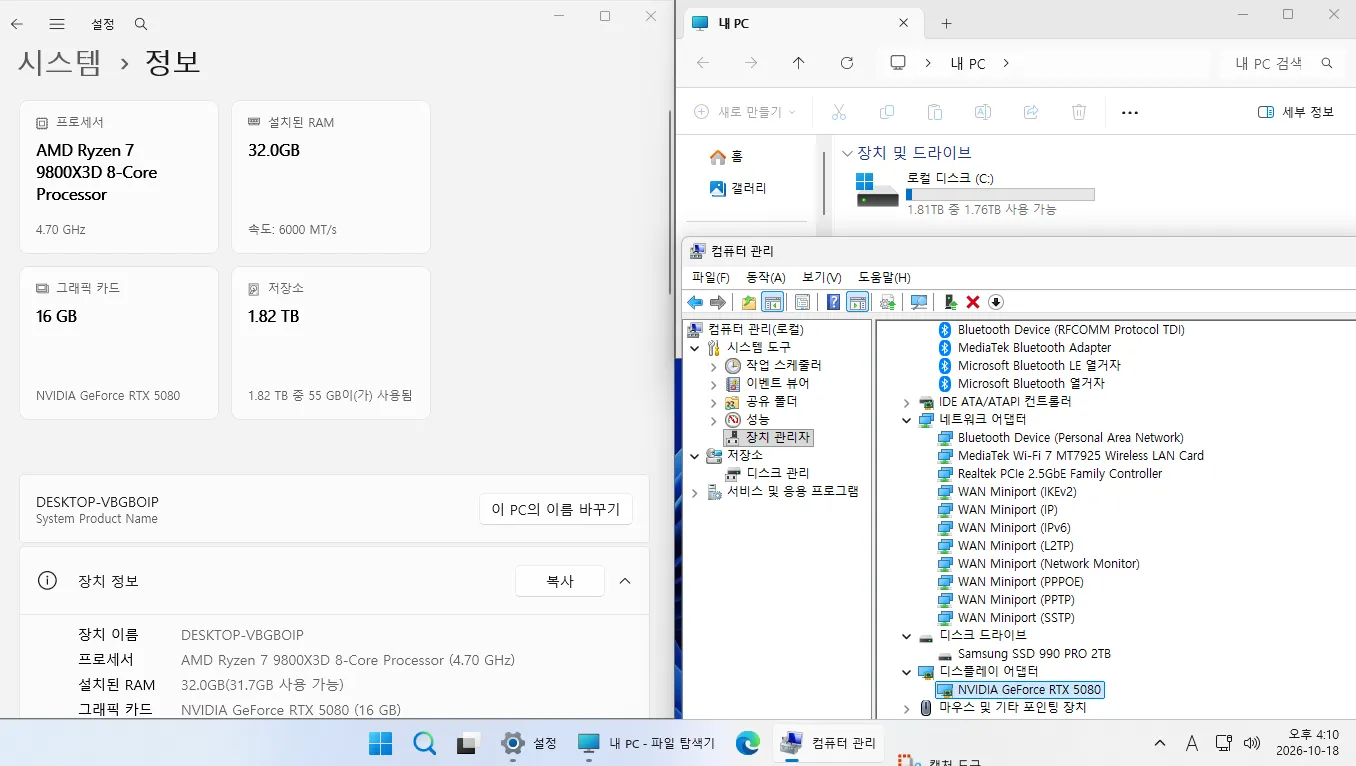Screen dimensions: 1356x766
Task: Toggle the show/hide console tree button
Action: (x=772, y=302)
